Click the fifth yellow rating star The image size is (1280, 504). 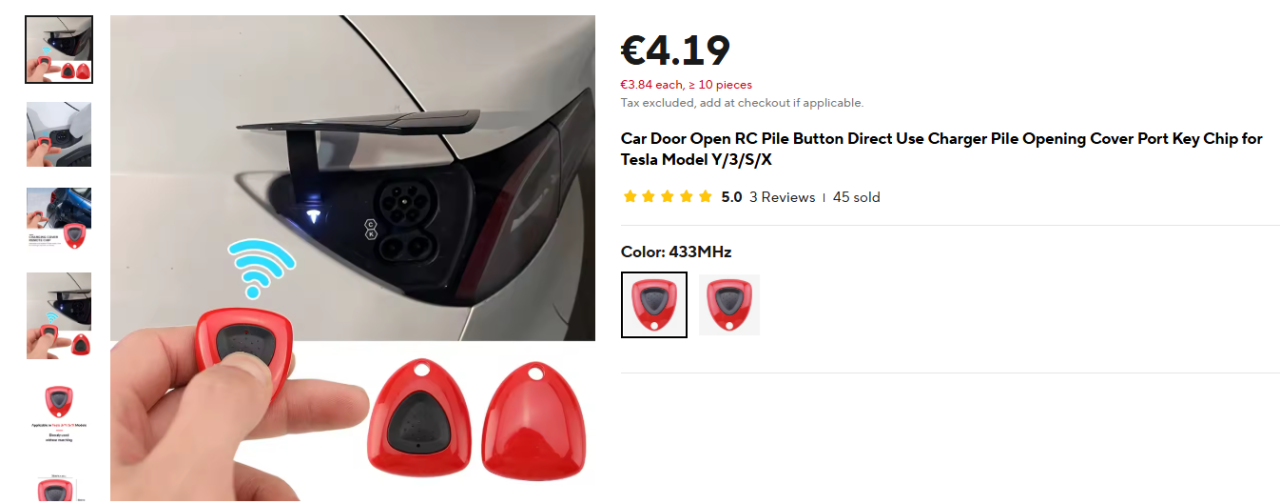click(x=706, y=197)
